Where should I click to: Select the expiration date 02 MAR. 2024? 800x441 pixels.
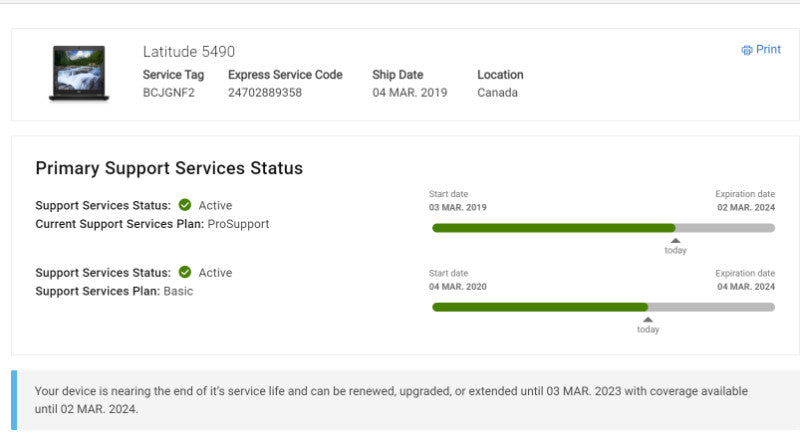[x=746, y=207]
